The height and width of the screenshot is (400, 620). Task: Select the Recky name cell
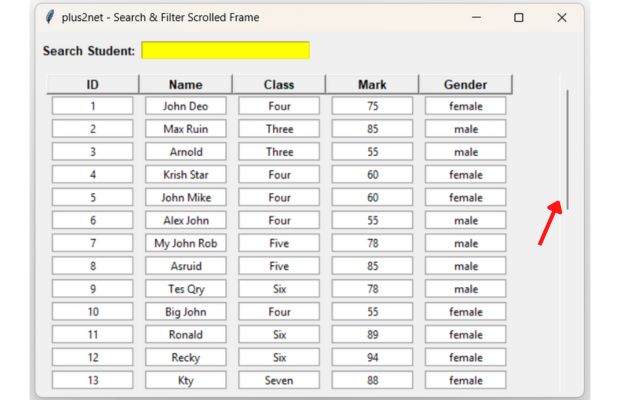186,357
